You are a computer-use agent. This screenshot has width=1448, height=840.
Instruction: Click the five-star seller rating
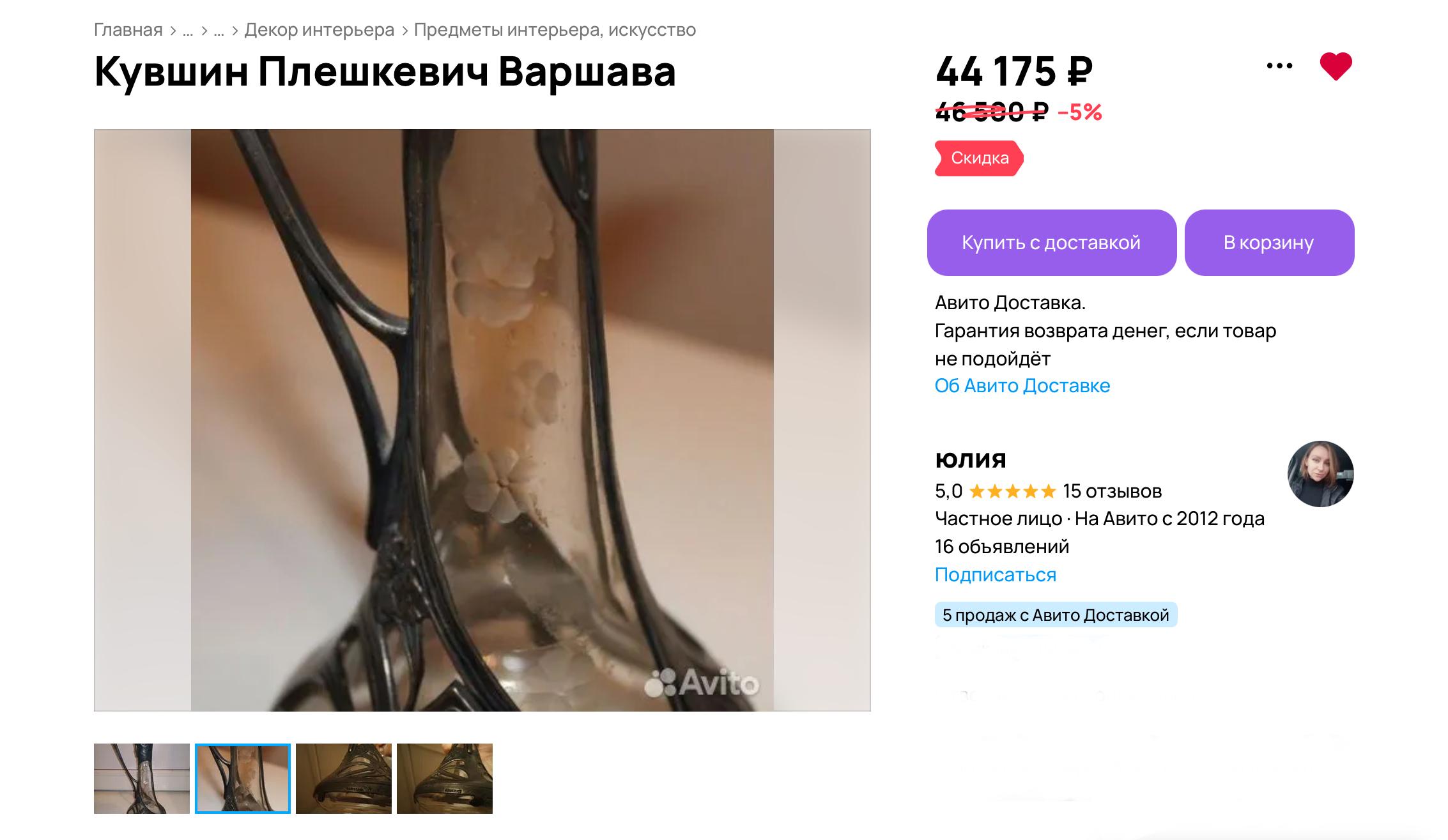1012,491
